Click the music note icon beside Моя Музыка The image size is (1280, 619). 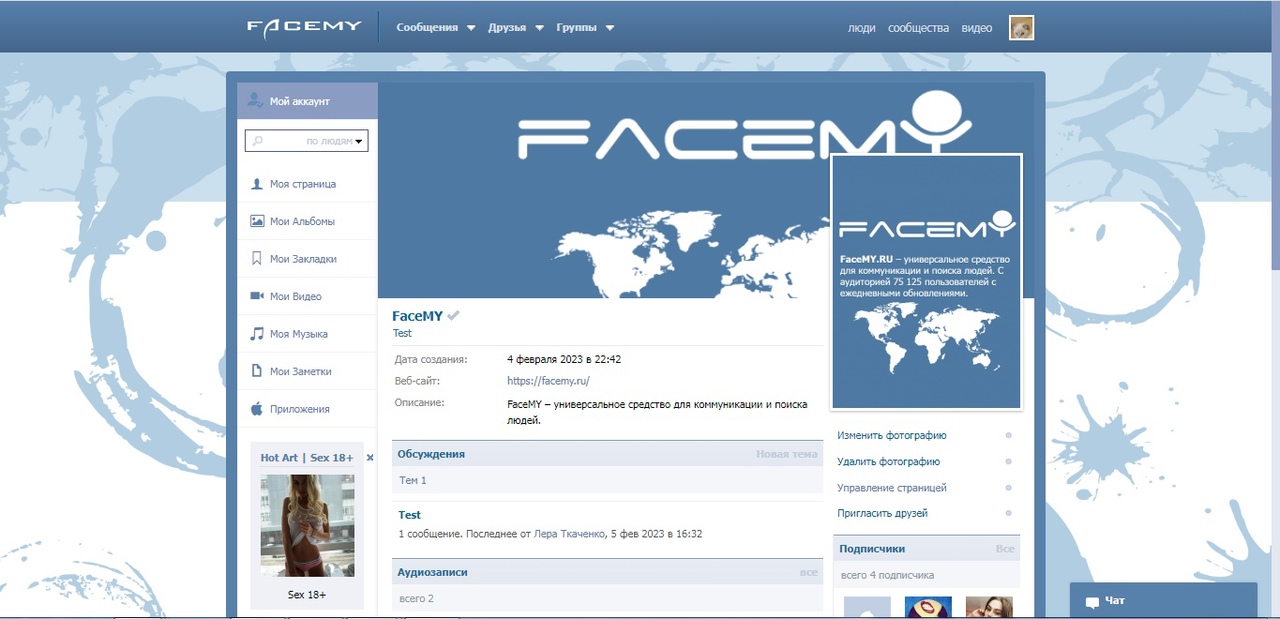tap(257, 334)
